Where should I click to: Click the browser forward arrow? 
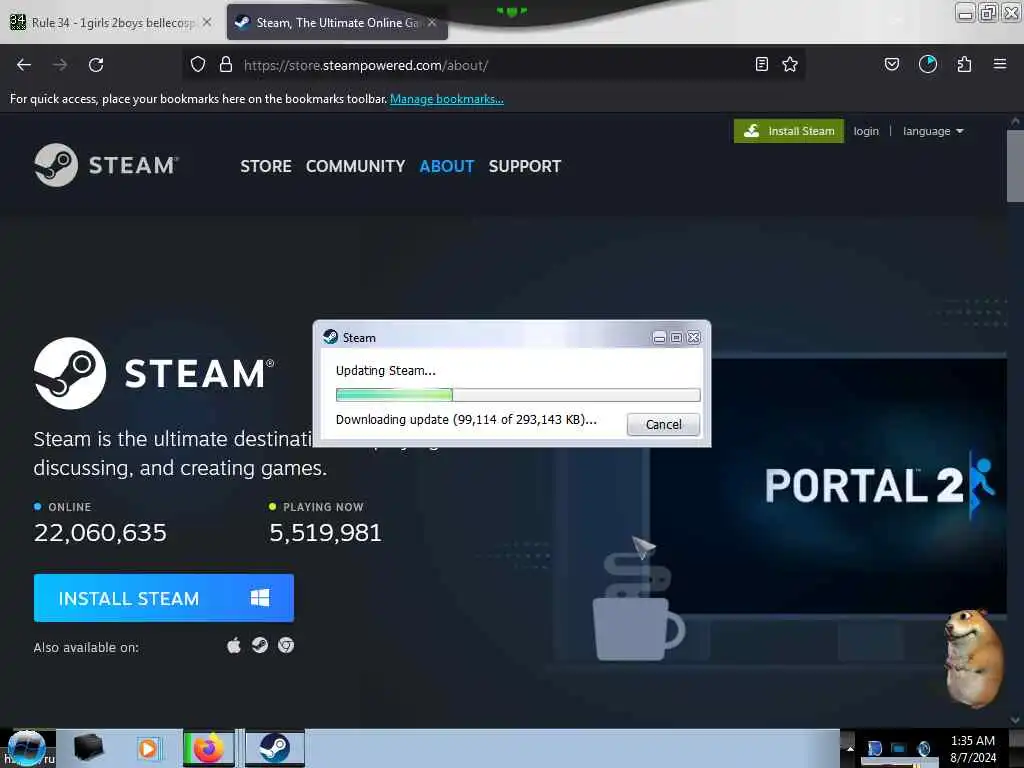point(60,65)
